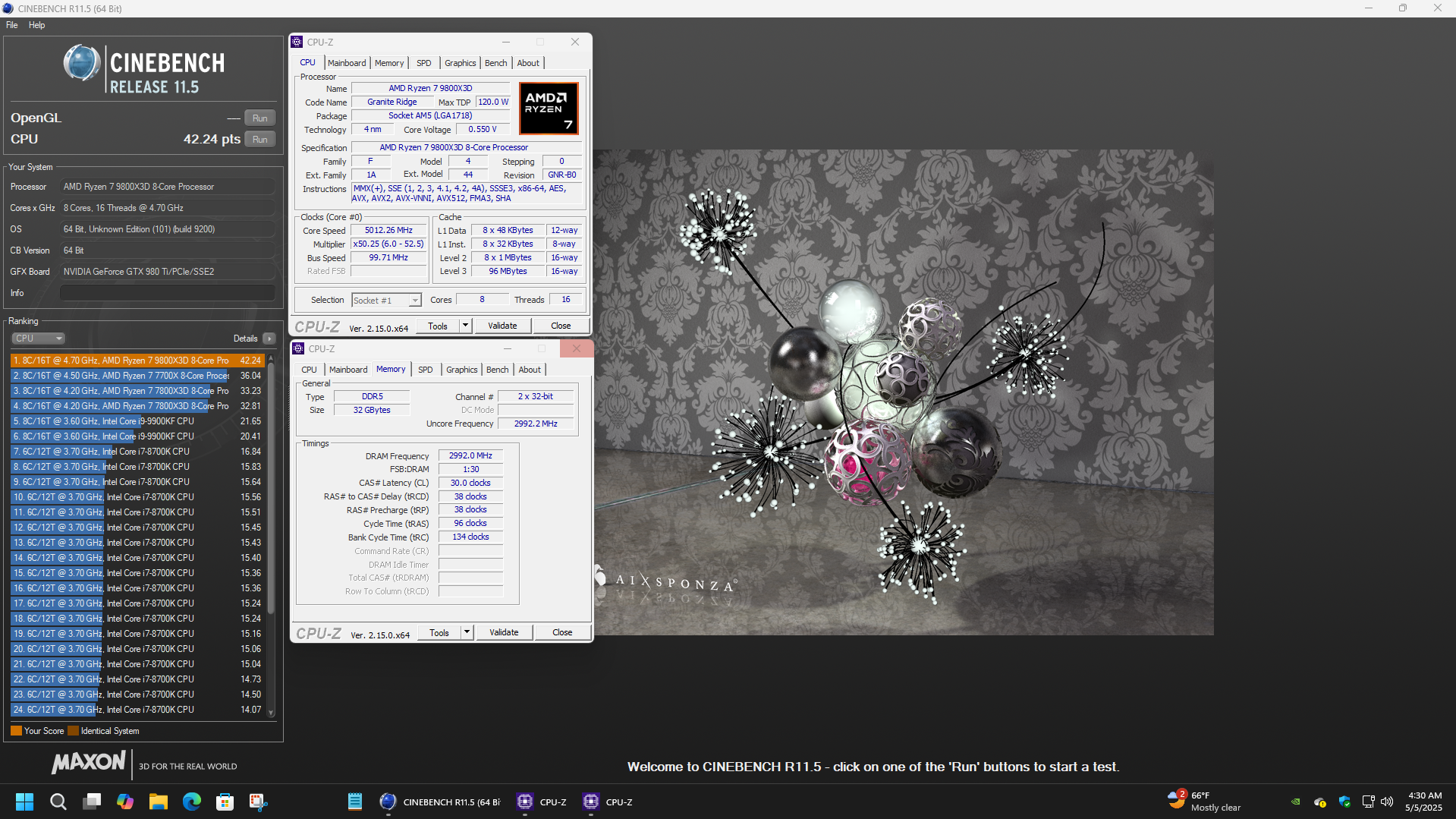Open Bench tab in Memory CPU-Z window

point(498,370)
